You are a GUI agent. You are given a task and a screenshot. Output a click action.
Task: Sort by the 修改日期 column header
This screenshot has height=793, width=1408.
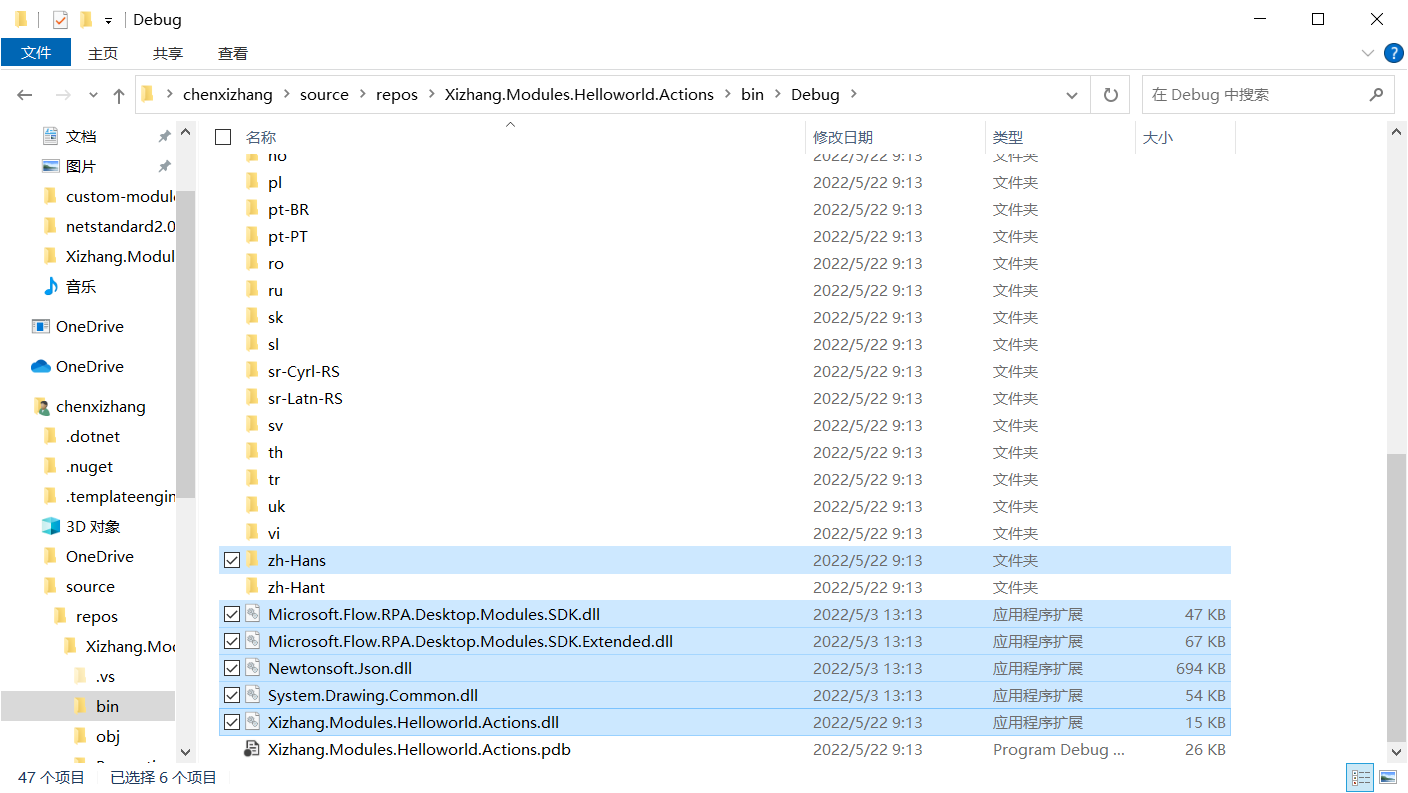[843, 137]
